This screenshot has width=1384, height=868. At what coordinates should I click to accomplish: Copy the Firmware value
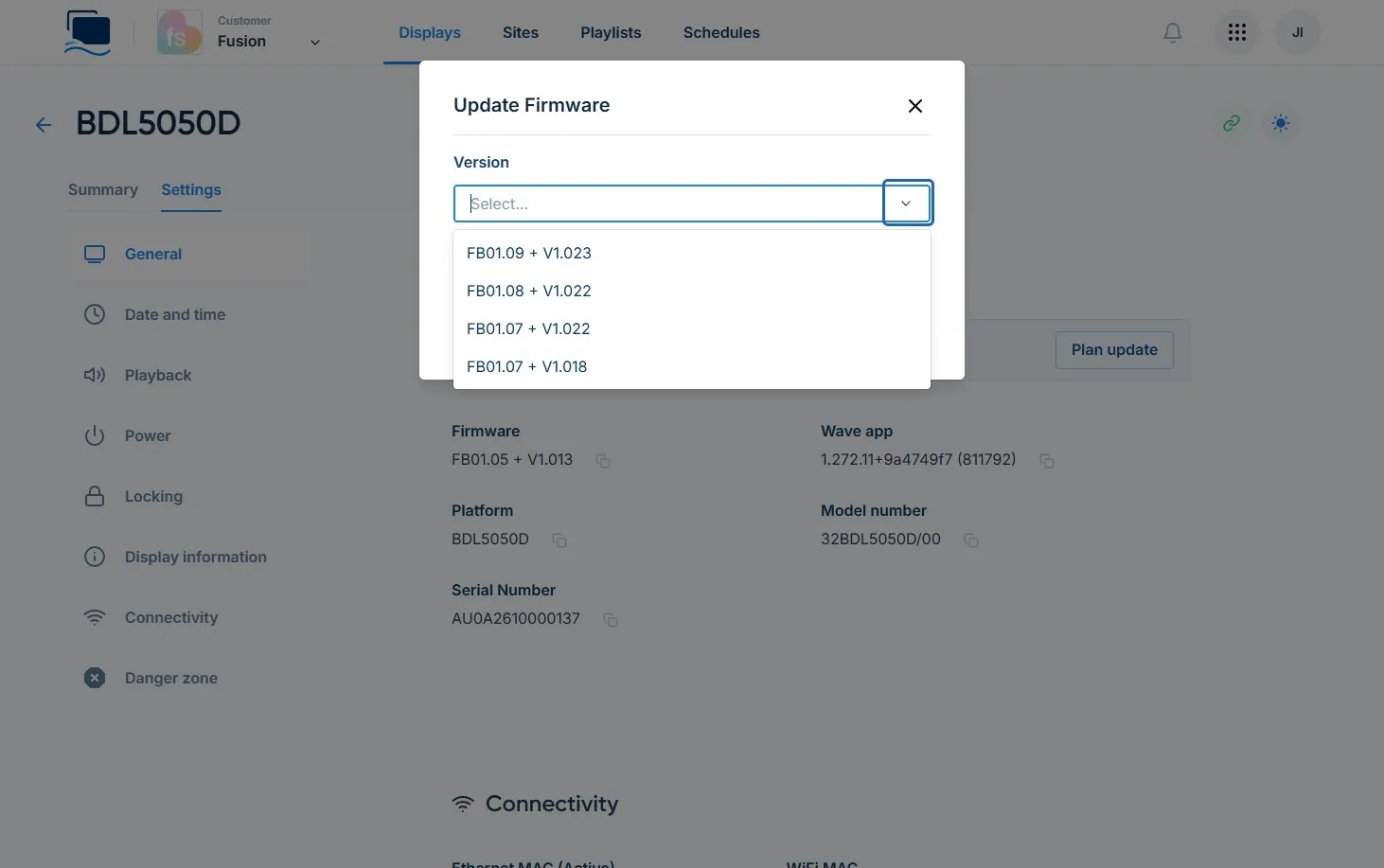[x=603, y=461]
